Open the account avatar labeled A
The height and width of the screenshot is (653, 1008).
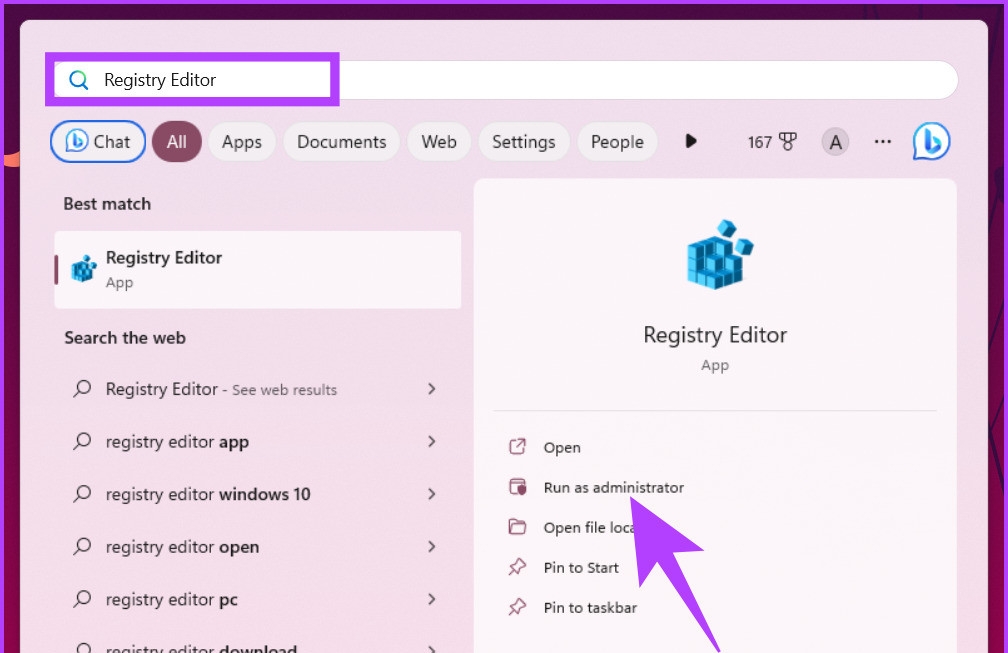click(835, 141)
